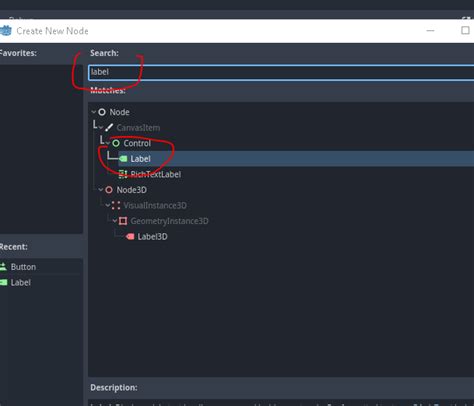Collapse the Node3D branch arrow
Viewport: 474px width, 406px height.
(101, 190)
